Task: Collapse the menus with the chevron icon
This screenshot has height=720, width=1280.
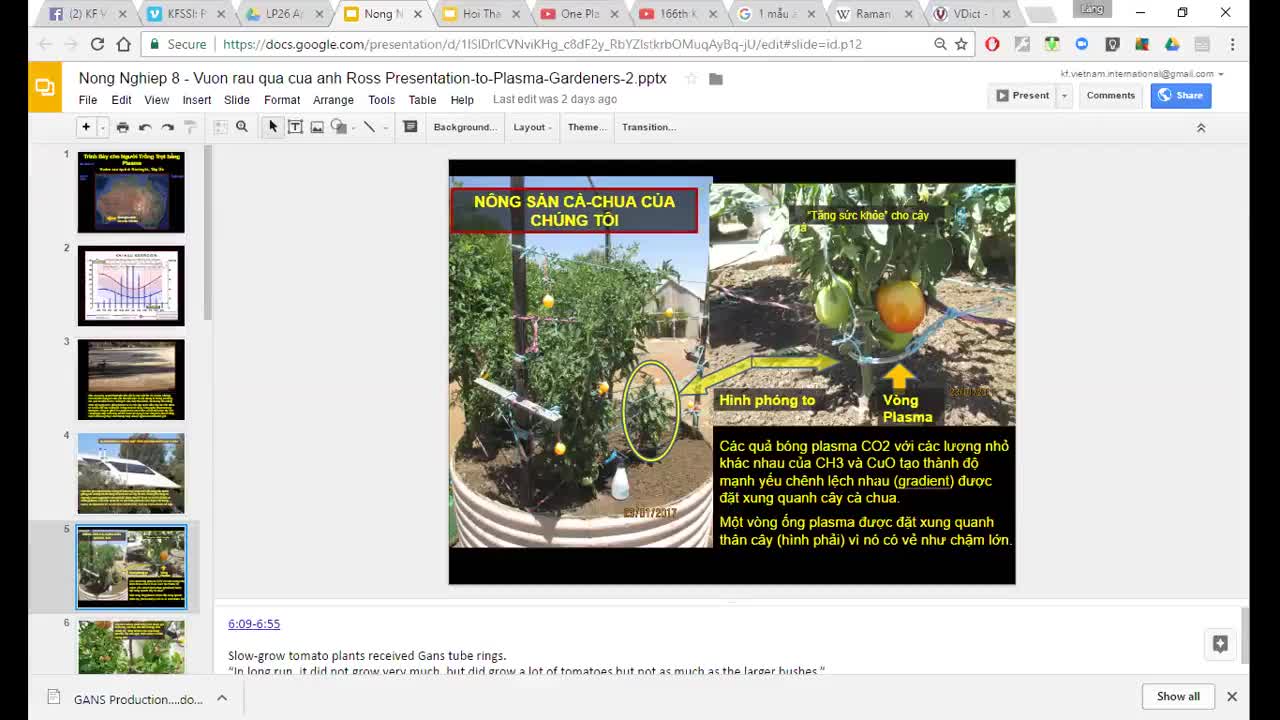Action: [1201, 127]
